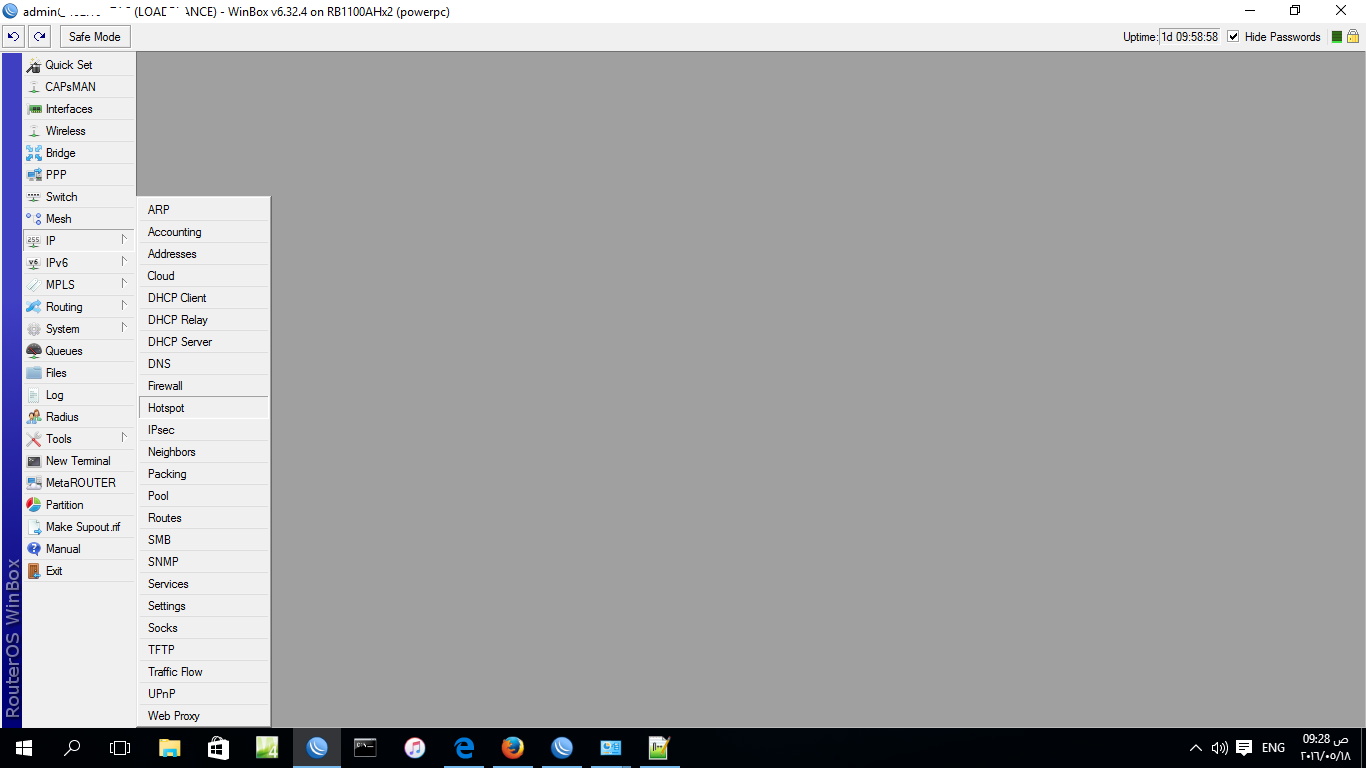1366x768 pixels.
Task: Choose DNS in the IP submenu
Action: click(x=204, y=364)
